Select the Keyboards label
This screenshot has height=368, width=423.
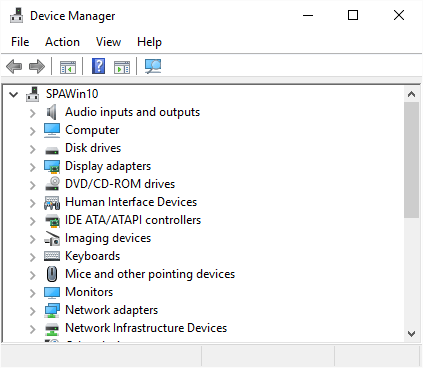[93, 256]
